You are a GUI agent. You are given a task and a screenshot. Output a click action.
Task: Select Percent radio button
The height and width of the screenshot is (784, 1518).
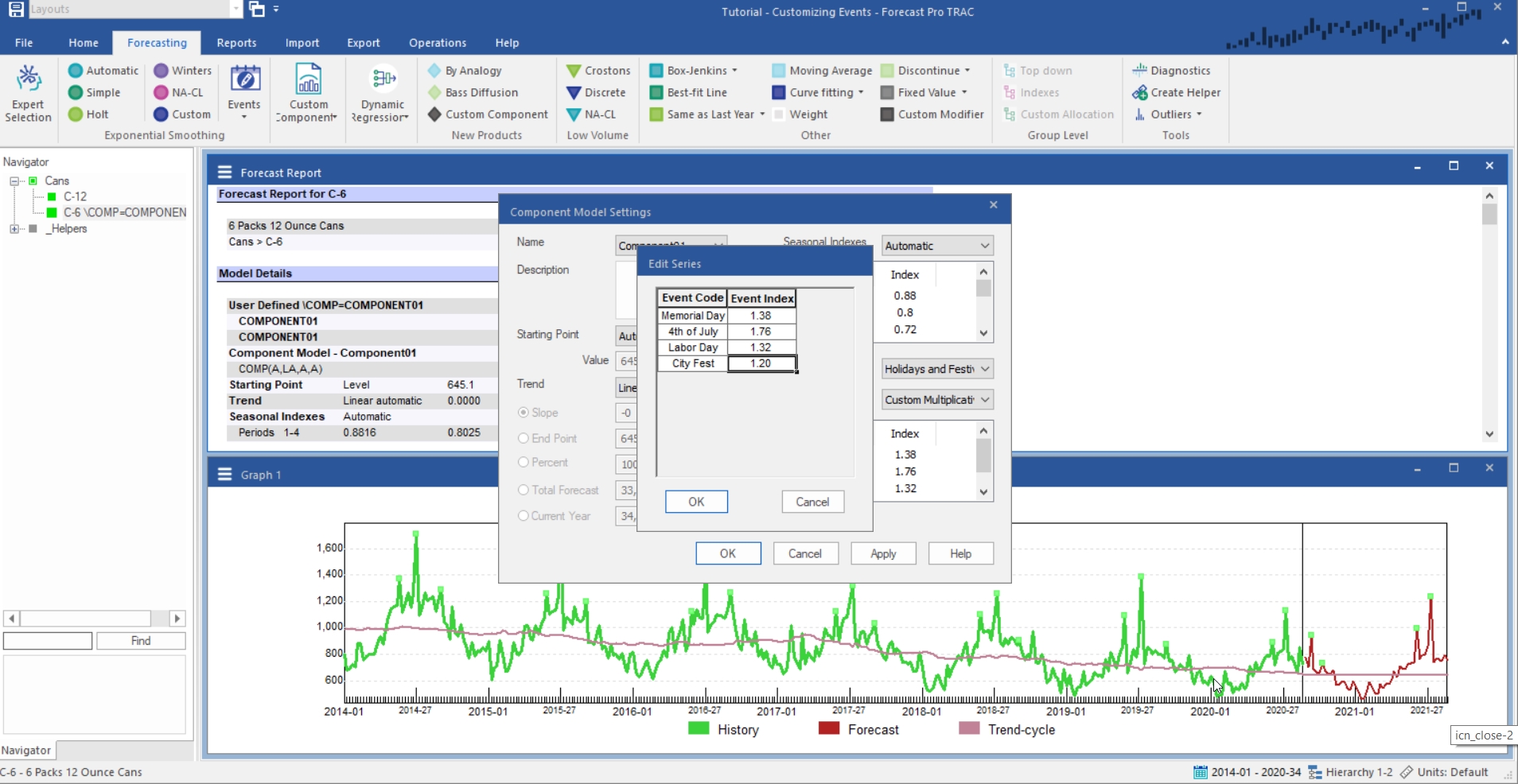[524, 462]
